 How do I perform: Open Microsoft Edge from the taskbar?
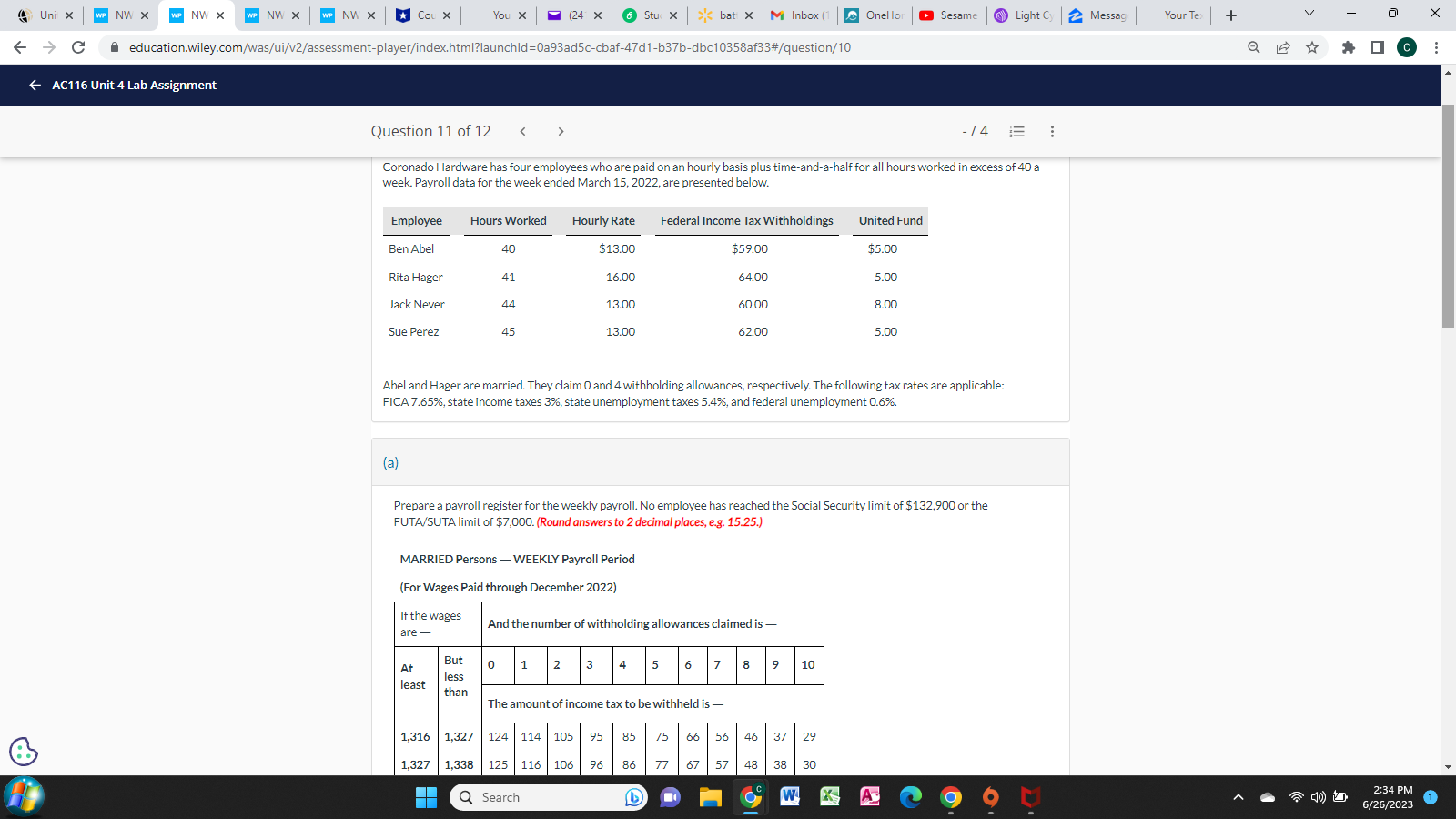(x=910, y=797)
